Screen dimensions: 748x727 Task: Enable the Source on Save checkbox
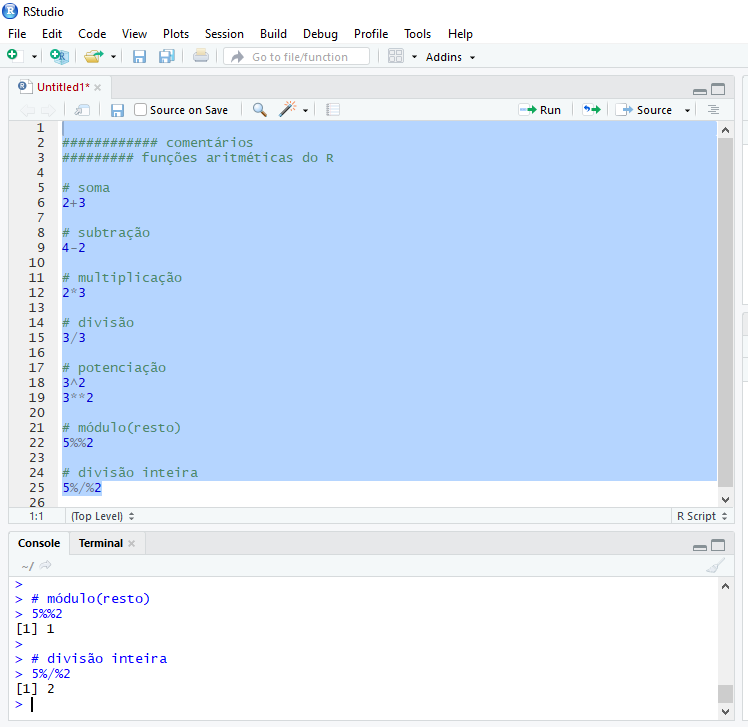pos(141,110)
